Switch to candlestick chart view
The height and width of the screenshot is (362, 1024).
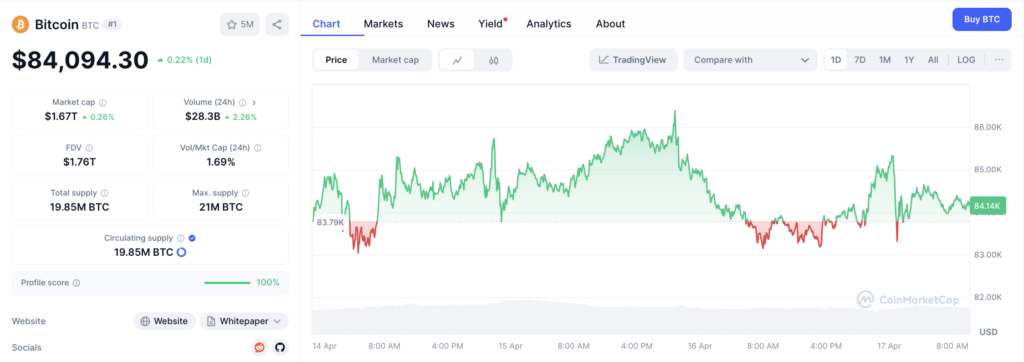(x=494, y=60)
